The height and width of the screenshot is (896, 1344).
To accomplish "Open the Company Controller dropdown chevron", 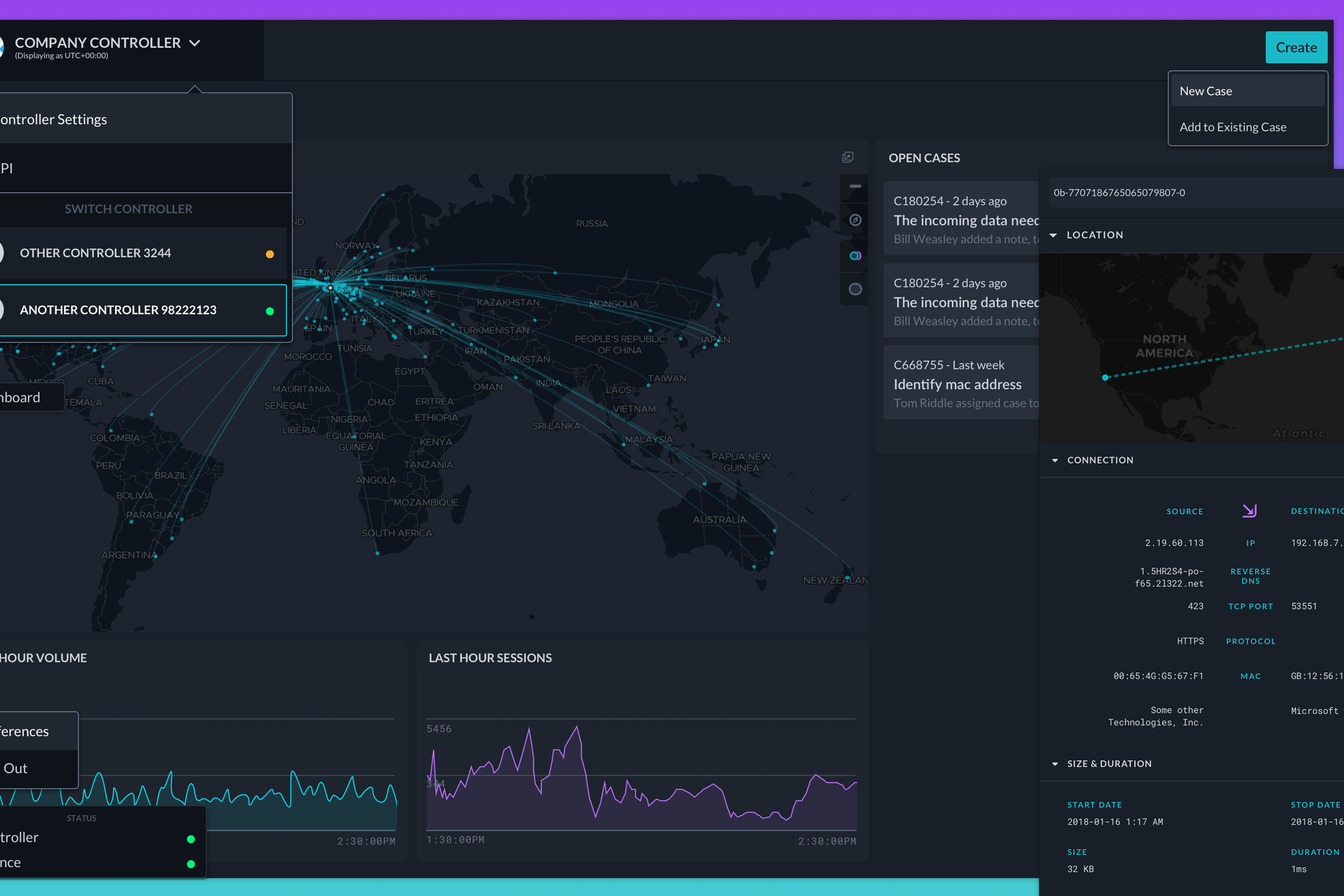I will coord(194,43).
